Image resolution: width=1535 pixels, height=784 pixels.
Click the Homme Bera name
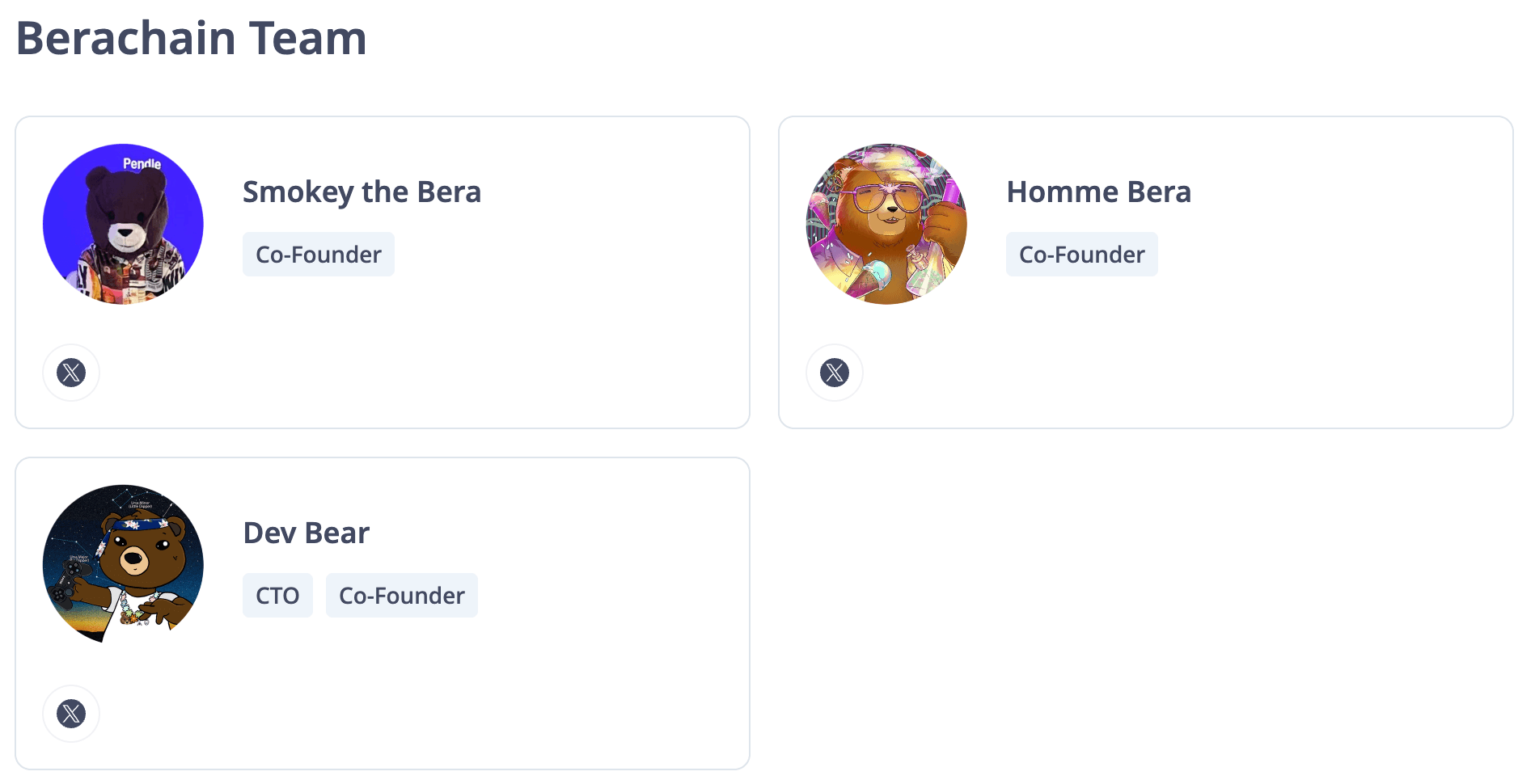pyautogui.click(x=1098, y=192)
